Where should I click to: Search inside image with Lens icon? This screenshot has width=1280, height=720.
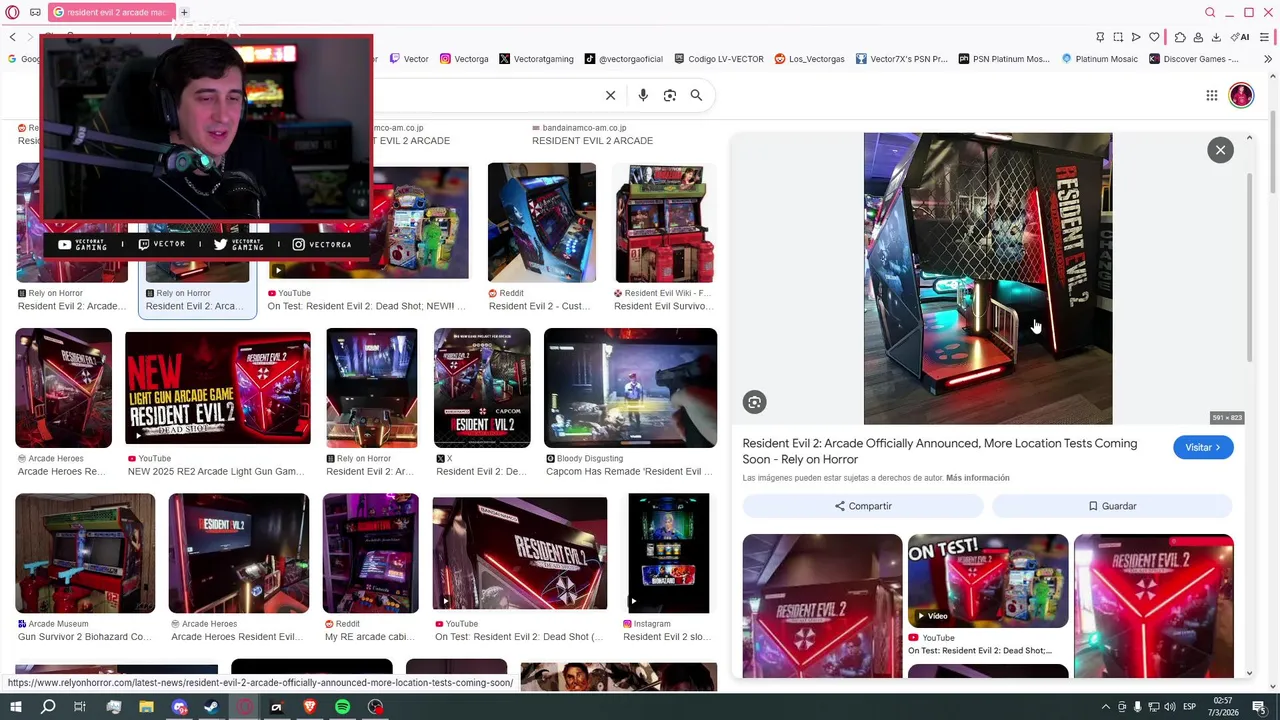click(754, 402)
